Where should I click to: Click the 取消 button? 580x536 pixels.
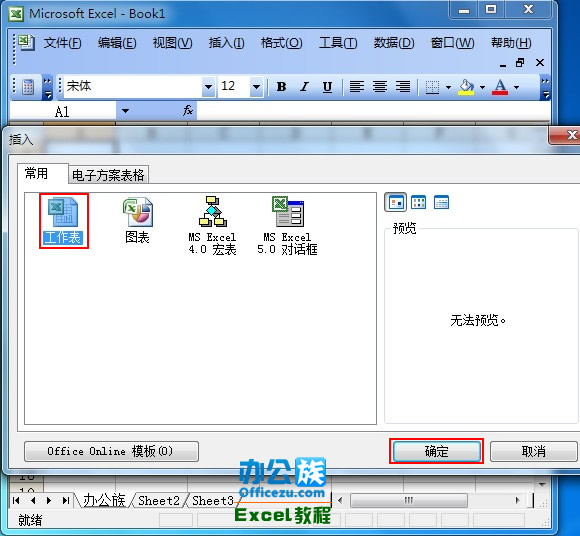[x=533, y=451]
